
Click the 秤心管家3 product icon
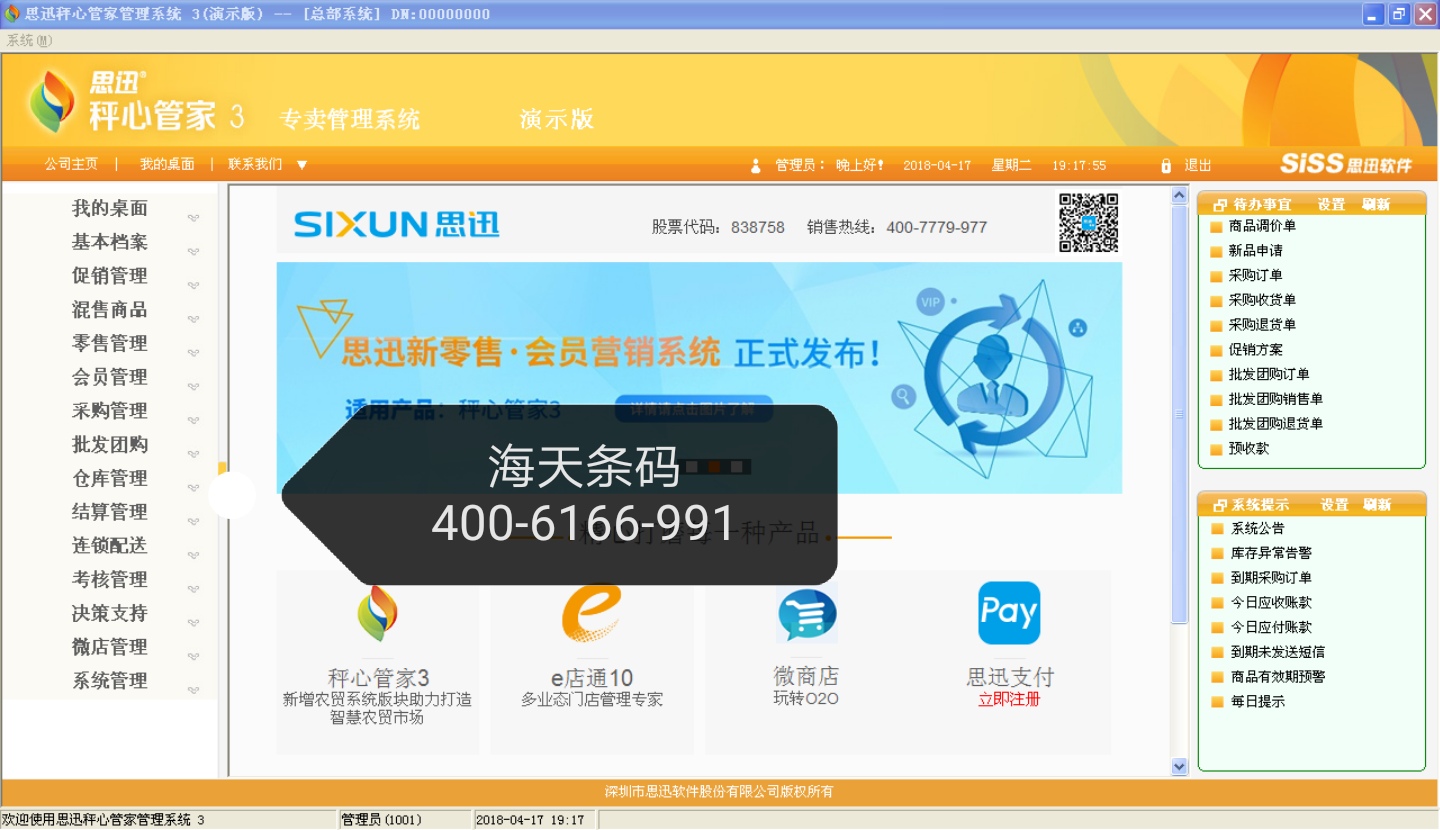[377, 613]
